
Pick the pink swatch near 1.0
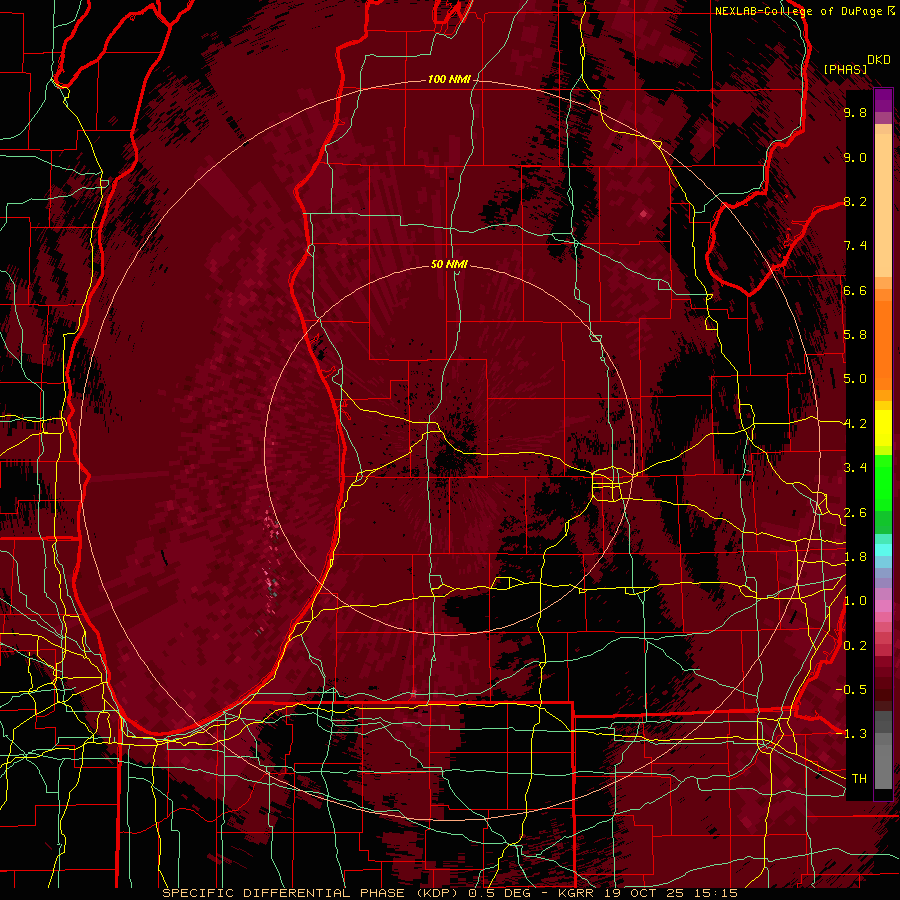(x=883, y=606)
